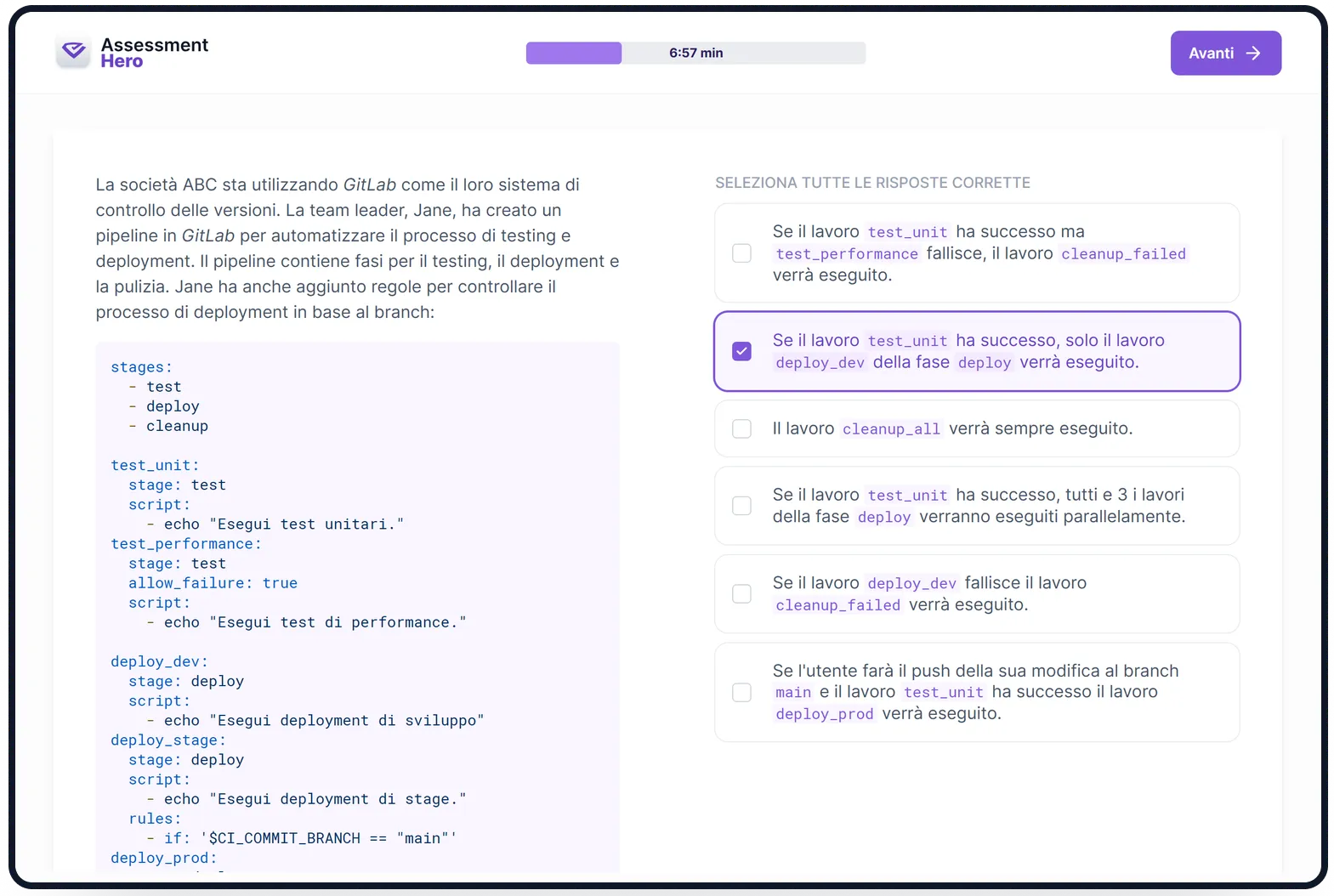Click the 'stages:' line in the code
The height and width of the screenshot is (896, 1334).
[x=141, y=367]
